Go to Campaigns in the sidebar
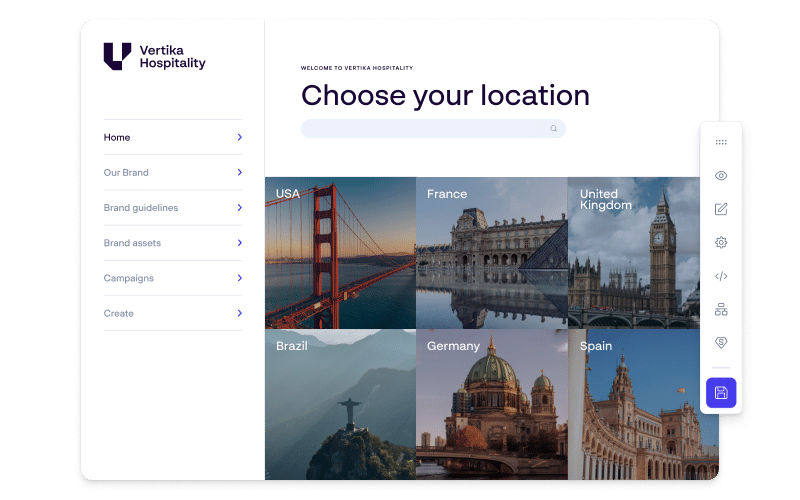The height and width of the screenshot is (500, 800). point(129,278)
